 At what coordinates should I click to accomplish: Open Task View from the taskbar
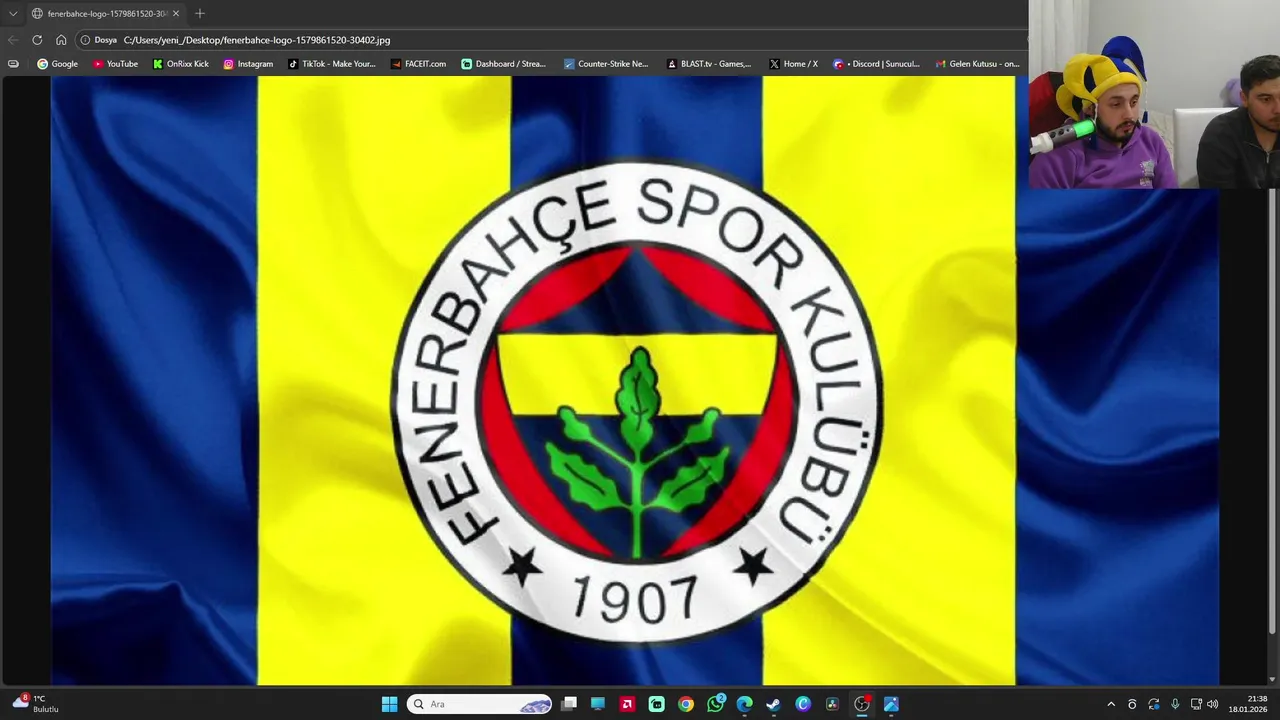coord(569,704)
